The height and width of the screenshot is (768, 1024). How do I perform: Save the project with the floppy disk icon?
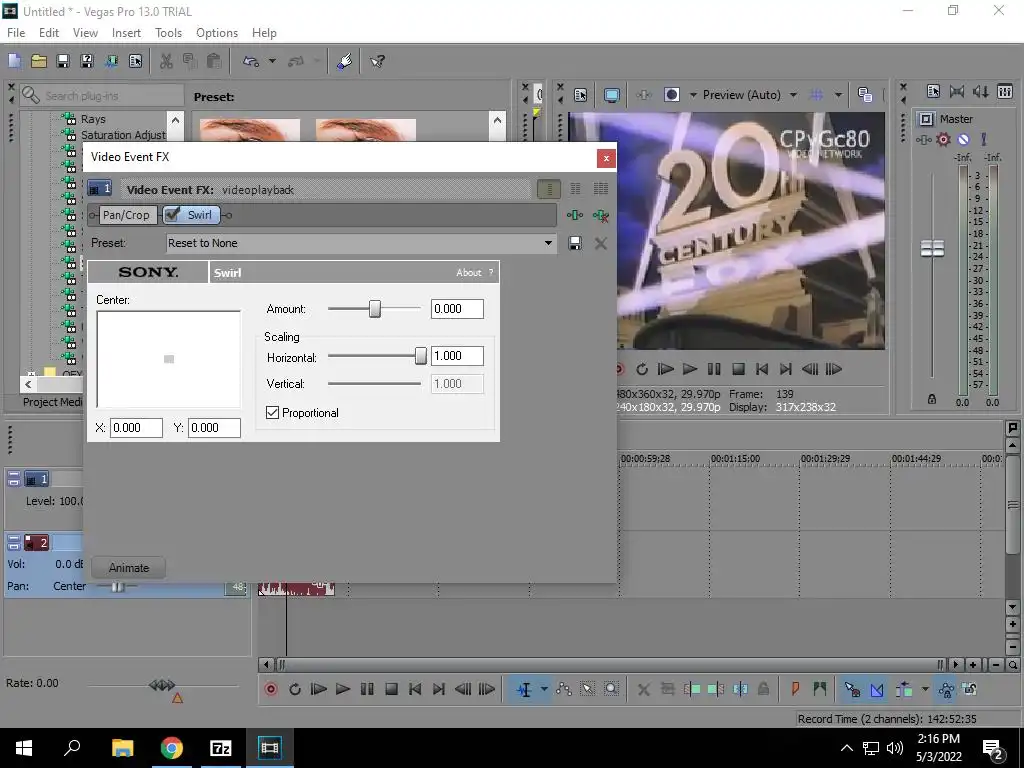(63, 61)
